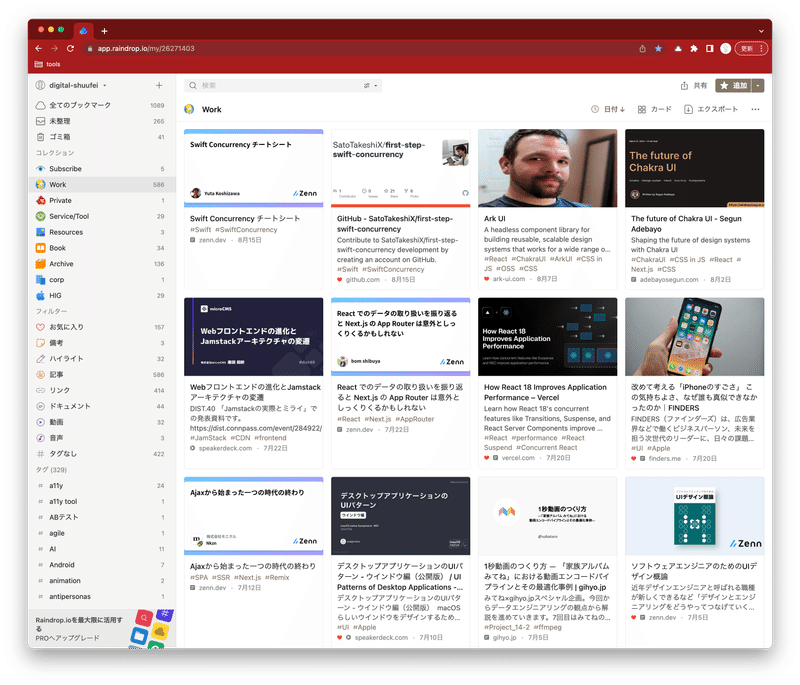This screenshot has height=685, width=800.
Task: Click the add 追加 bookmark button
Action: (x=734, y=86)
